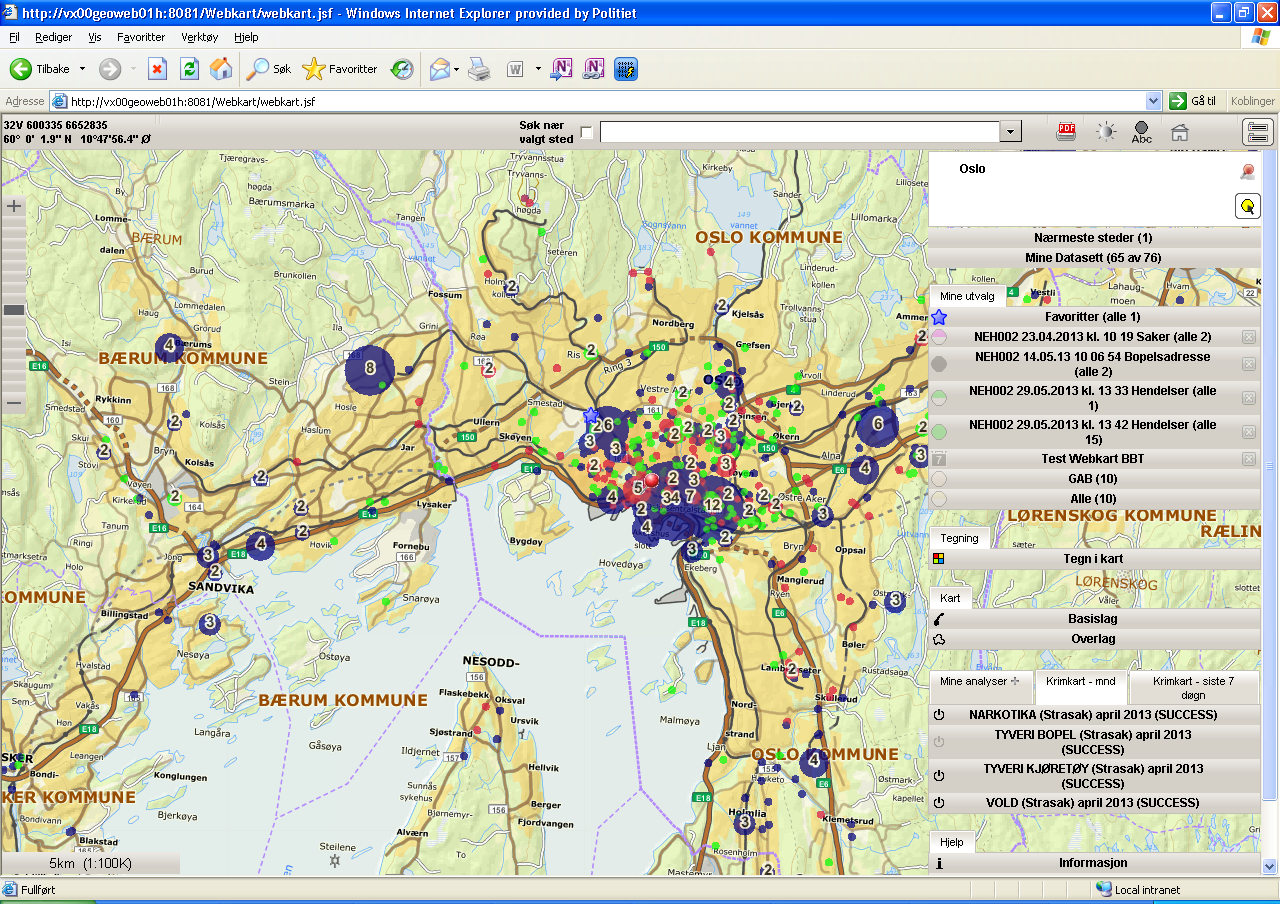This screenshot has width=1280, height=904.
Task: Open the Rediger menu
Action: [53, 37]
